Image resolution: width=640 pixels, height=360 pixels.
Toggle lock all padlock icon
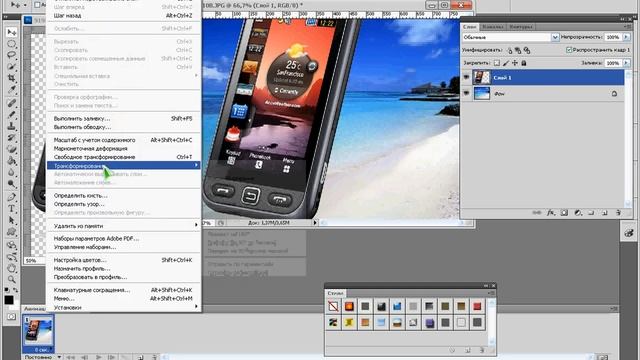coord(524,63)
